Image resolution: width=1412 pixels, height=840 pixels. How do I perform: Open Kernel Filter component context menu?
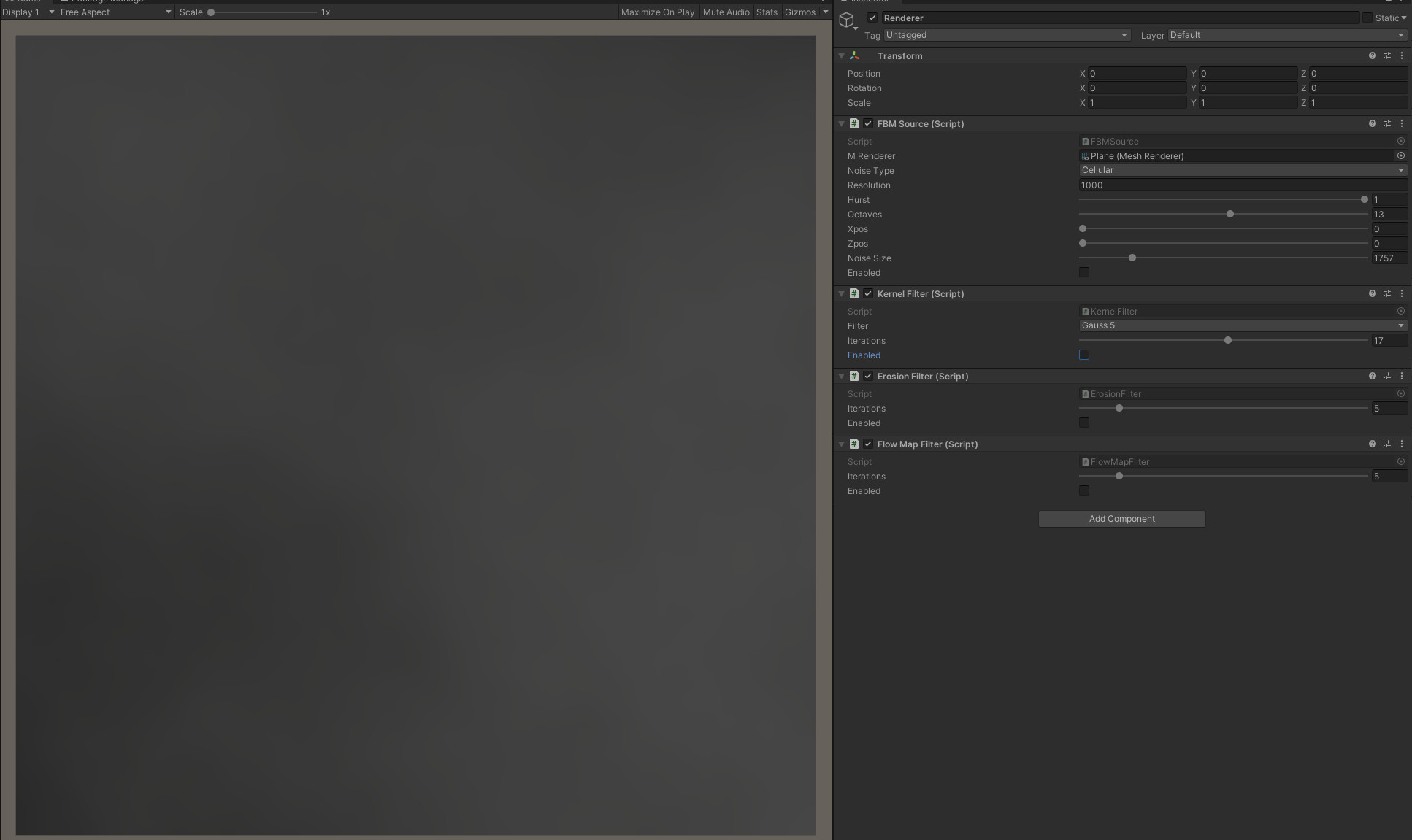pyautogui.click(x=1401, y=293)
